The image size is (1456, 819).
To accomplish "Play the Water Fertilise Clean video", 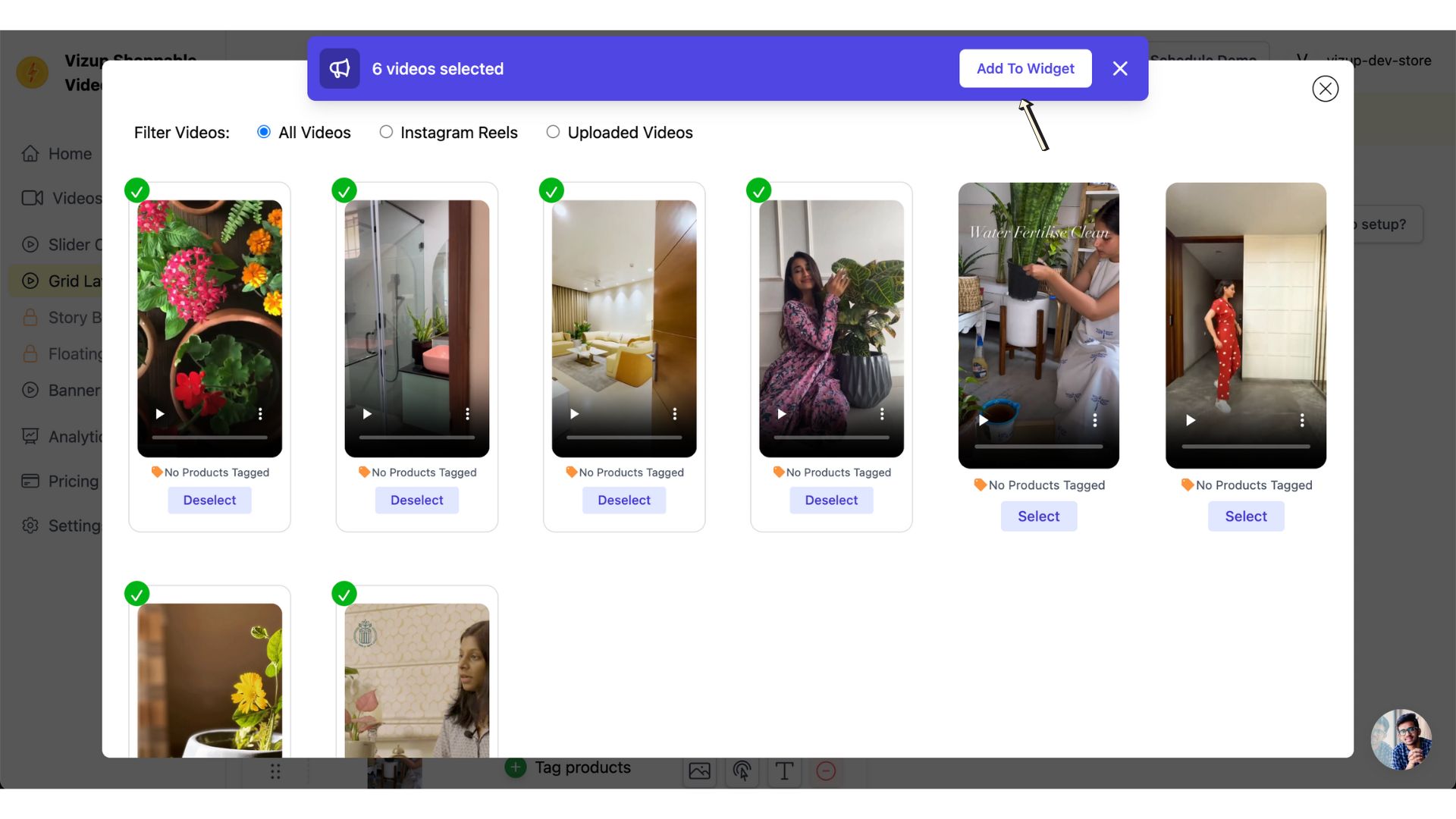I will [984, 420].
